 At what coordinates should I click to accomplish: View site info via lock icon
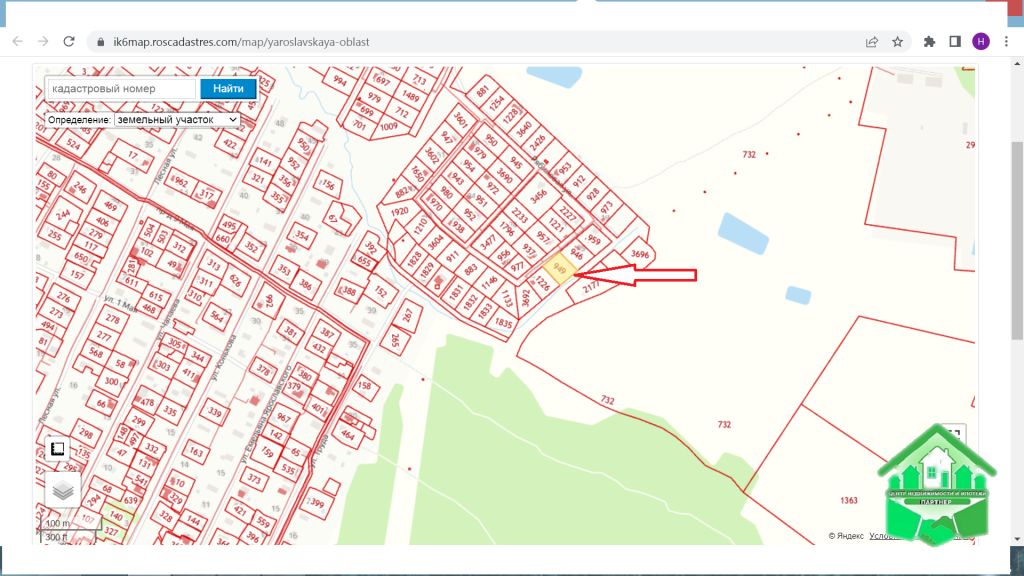coord(99,42)
